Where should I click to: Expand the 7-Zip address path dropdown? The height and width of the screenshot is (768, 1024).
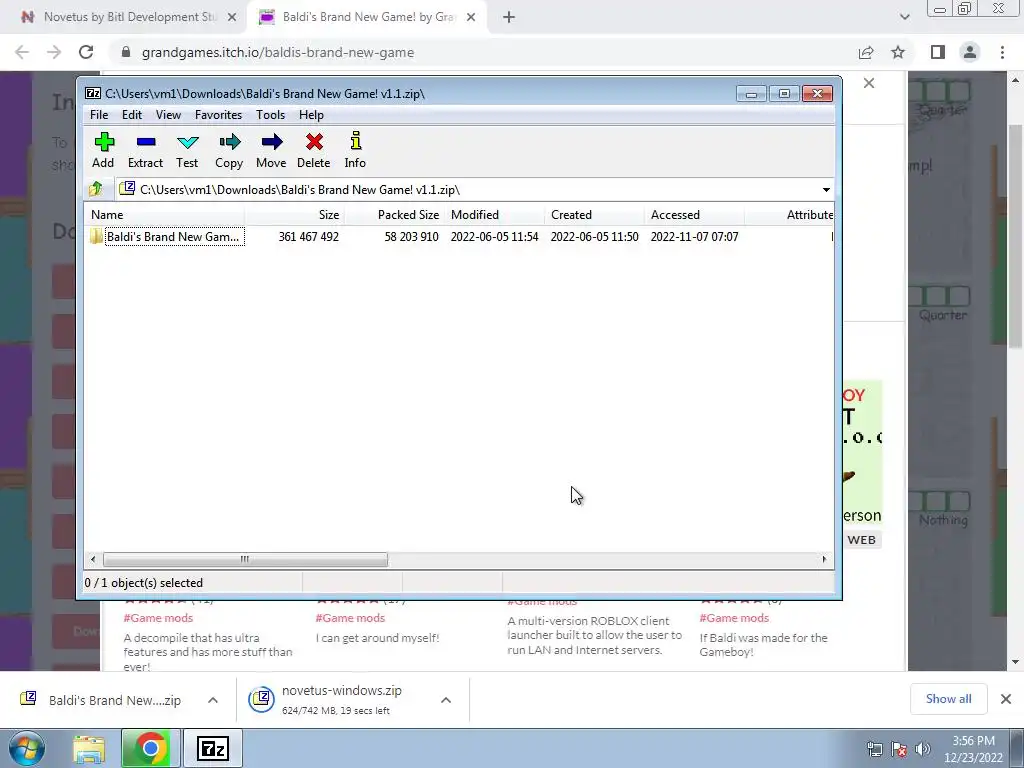click(x=826, y=189)
